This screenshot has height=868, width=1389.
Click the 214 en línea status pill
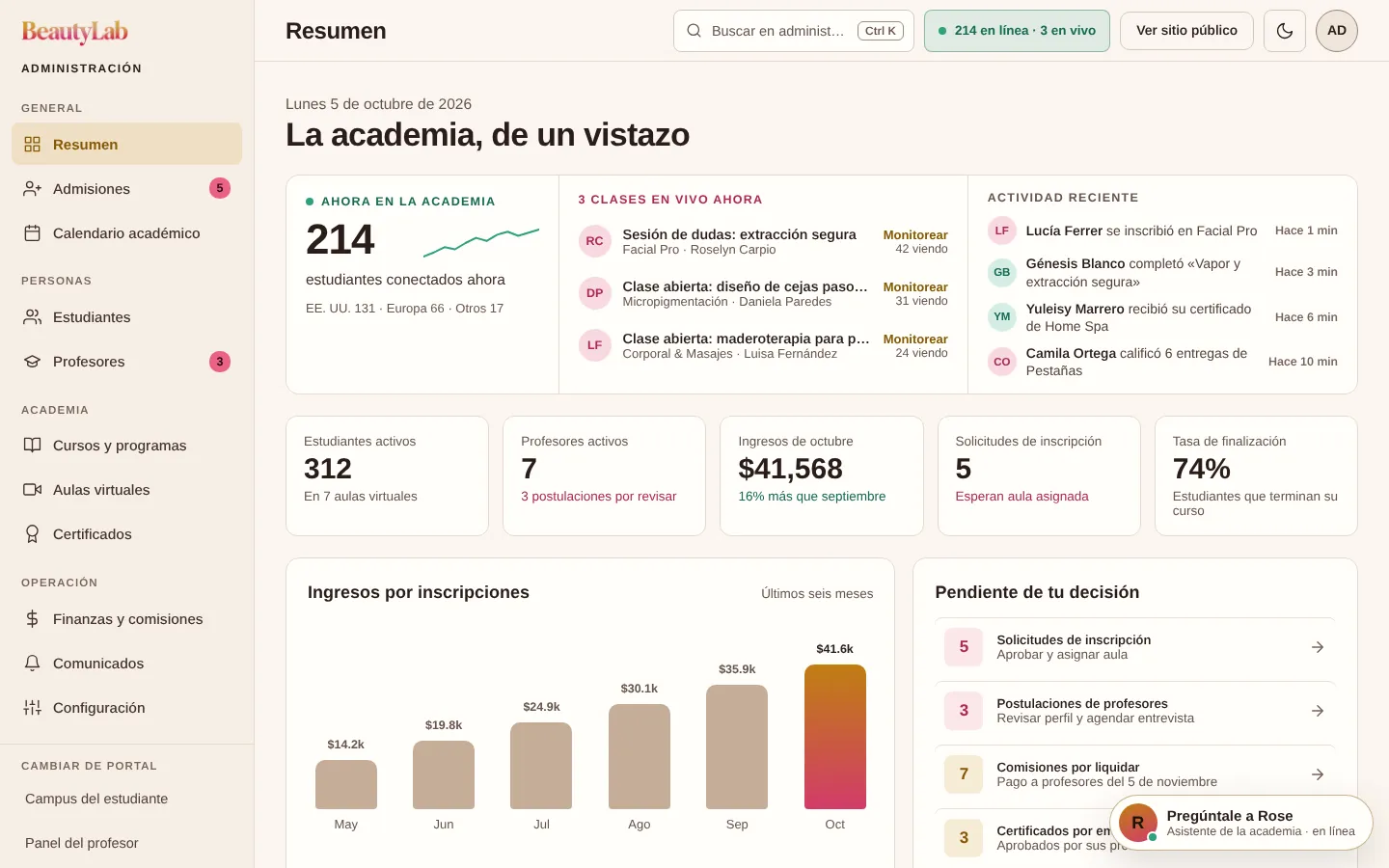point(1017,31)
